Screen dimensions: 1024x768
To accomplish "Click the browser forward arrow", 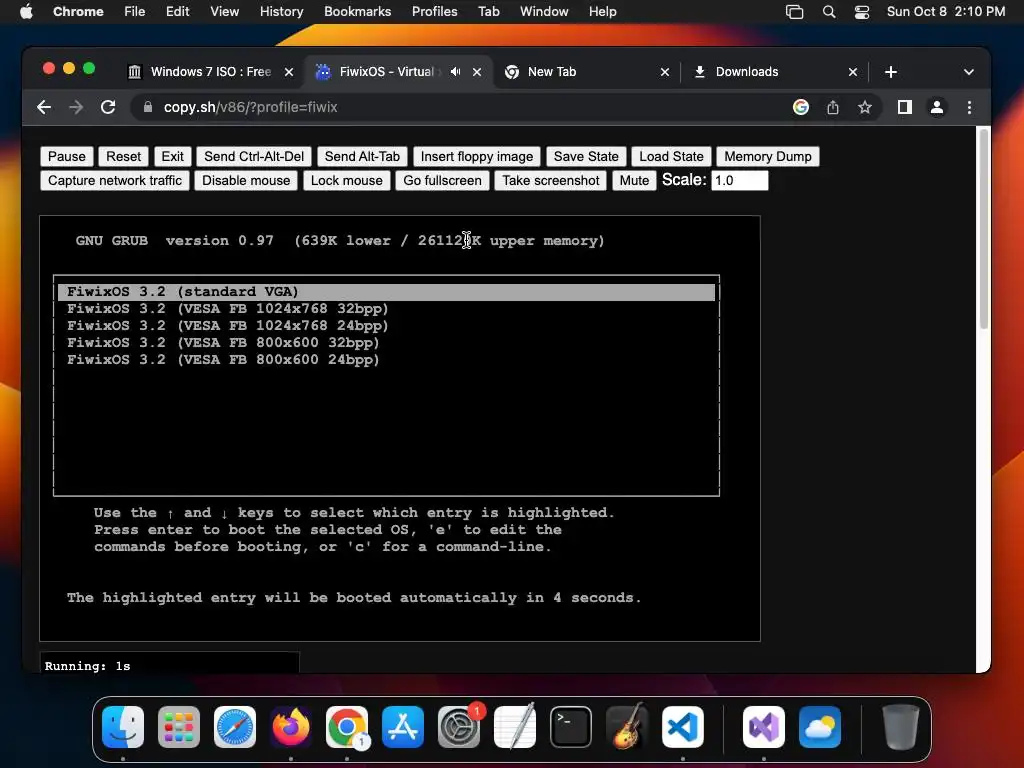I will tap(76, 107).
